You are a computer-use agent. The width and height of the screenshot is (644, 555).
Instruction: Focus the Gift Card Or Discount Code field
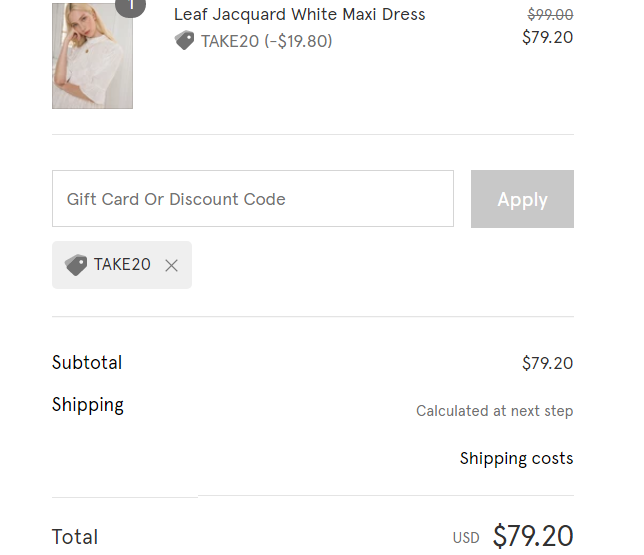(x=252, y=199)
